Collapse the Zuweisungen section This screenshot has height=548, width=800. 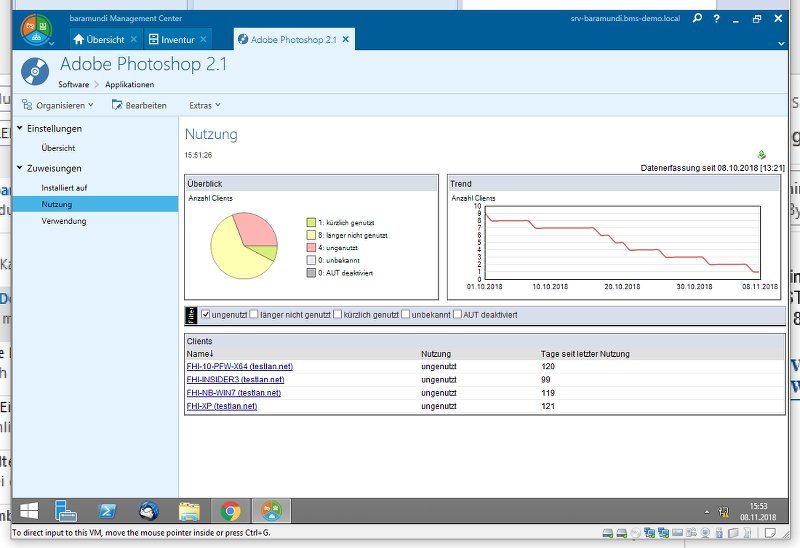coord(20,167)
